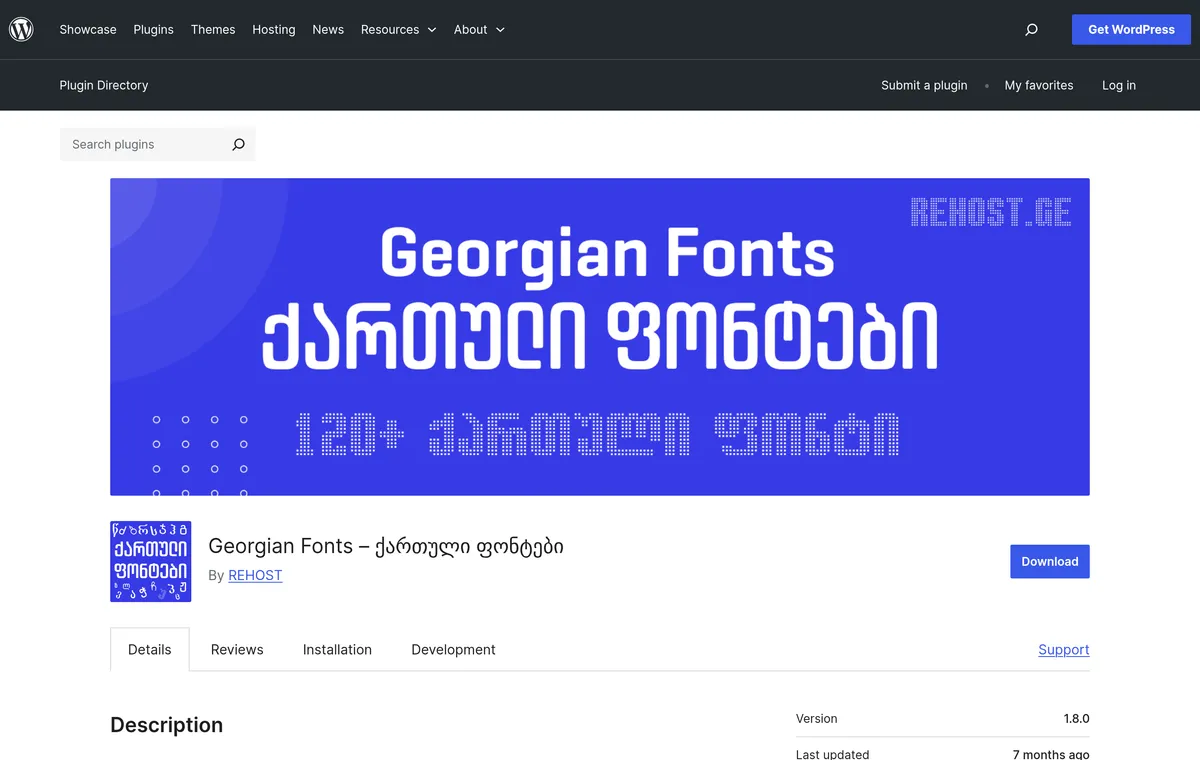Screen dimensions: 1200x760
Task: Select the Details tab
Action: click(150, 649)
